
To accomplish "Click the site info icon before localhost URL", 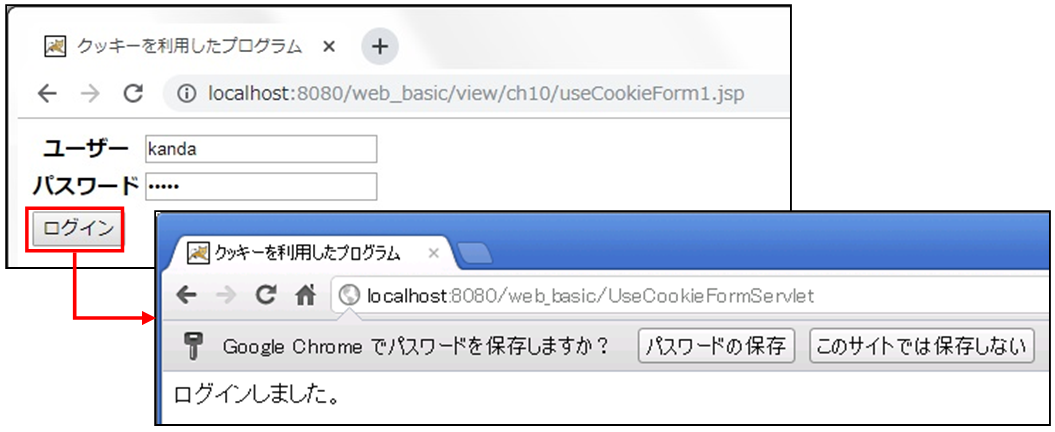I will point(188,94).
